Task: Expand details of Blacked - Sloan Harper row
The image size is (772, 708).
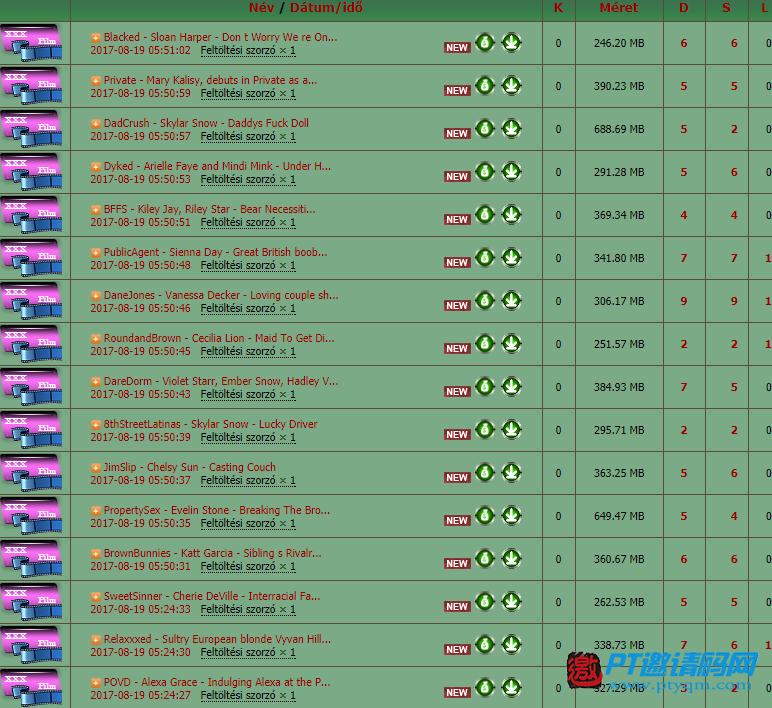Action: click(96, 37)
